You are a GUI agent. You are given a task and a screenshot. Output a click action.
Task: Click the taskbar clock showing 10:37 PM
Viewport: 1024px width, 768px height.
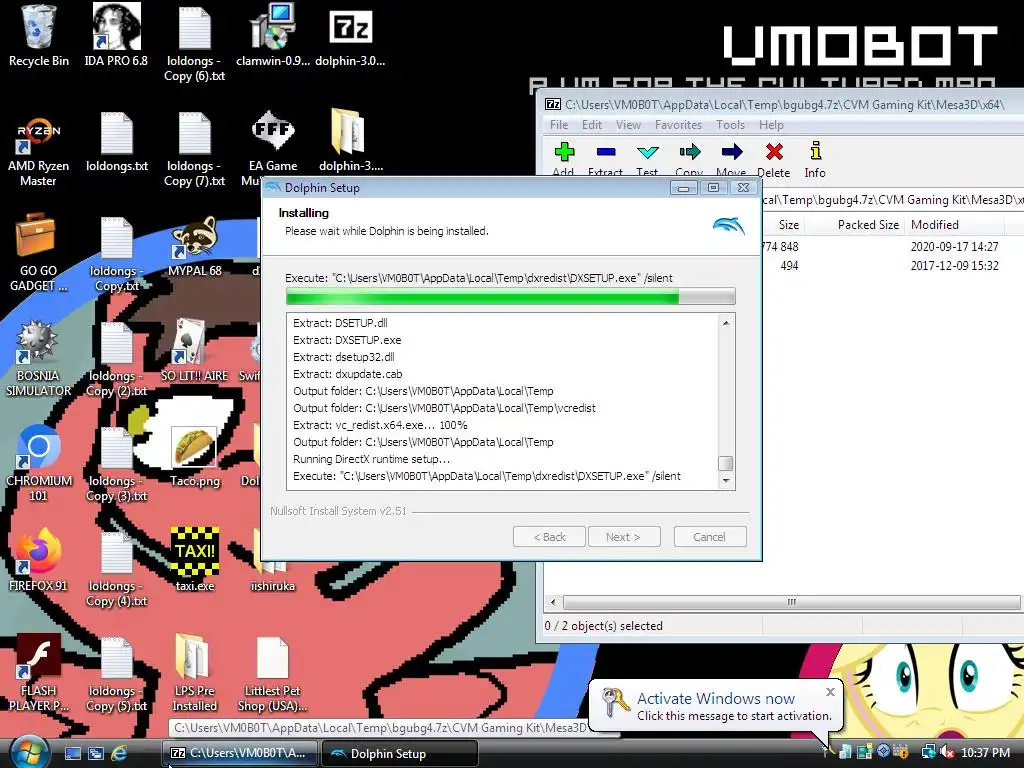pos(985,753)
